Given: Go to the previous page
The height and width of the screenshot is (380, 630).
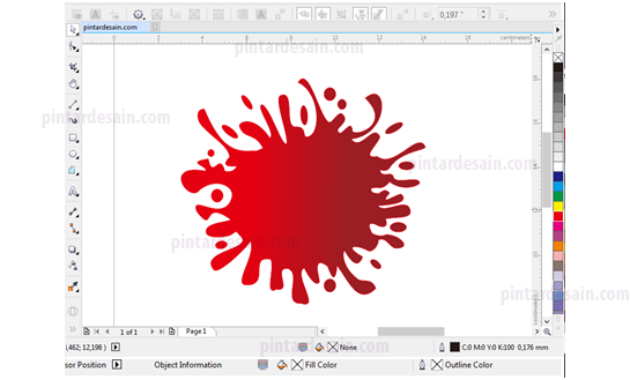Looking at the screenshot, I should point(107,331).
